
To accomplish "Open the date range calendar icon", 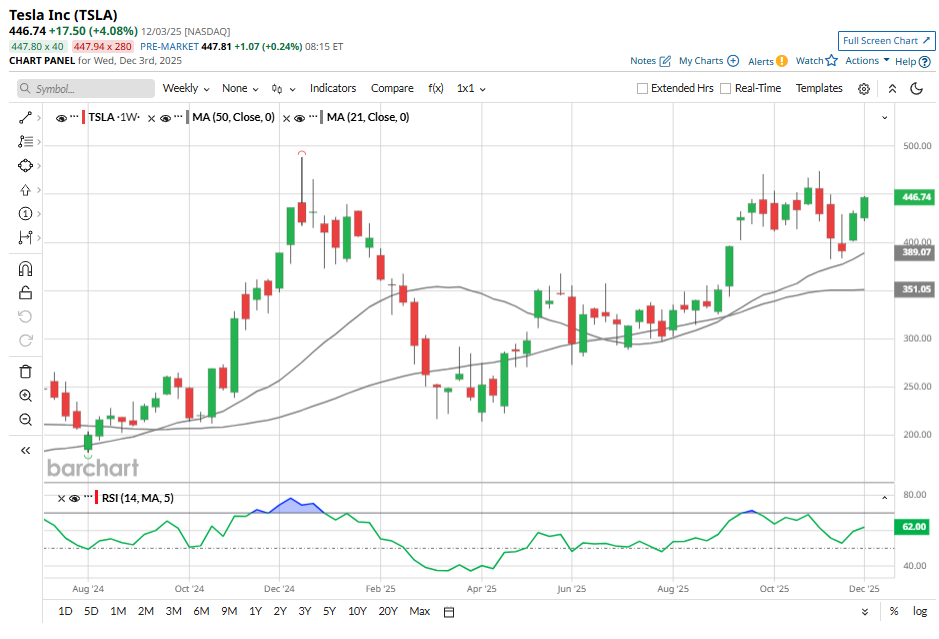I will 449,612.
